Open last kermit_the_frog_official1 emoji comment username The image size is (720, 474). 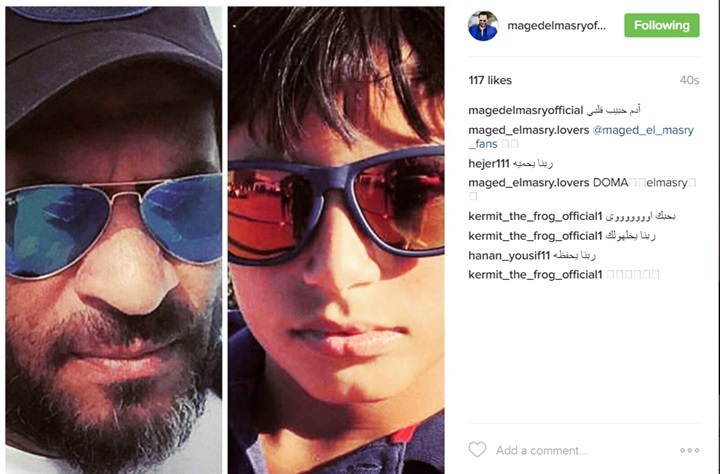click(535, 275)
